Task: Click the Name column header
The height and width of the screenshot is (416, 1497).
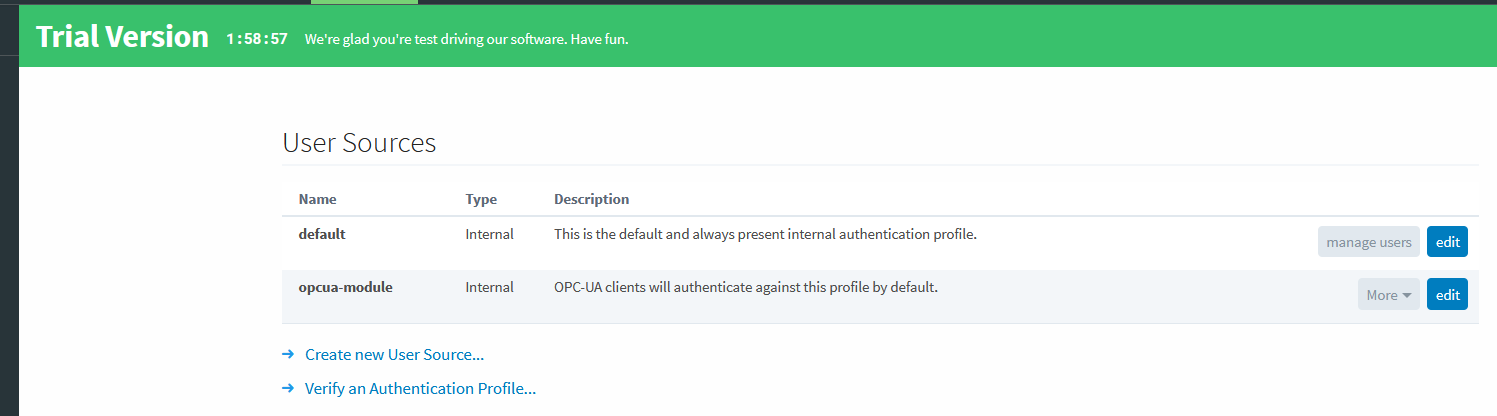Action: pyautogui.click(x=318, y=199)
